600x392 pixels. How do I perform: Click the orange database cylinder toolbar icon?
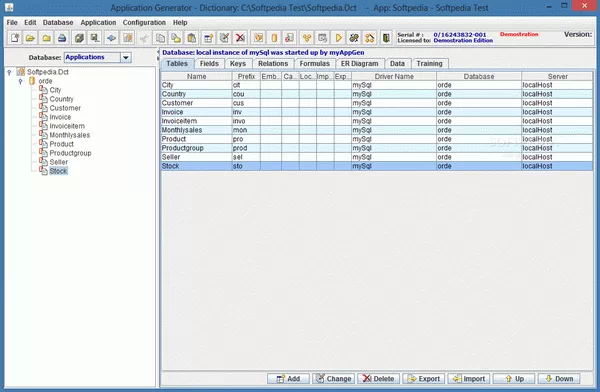tap(274, 38)
